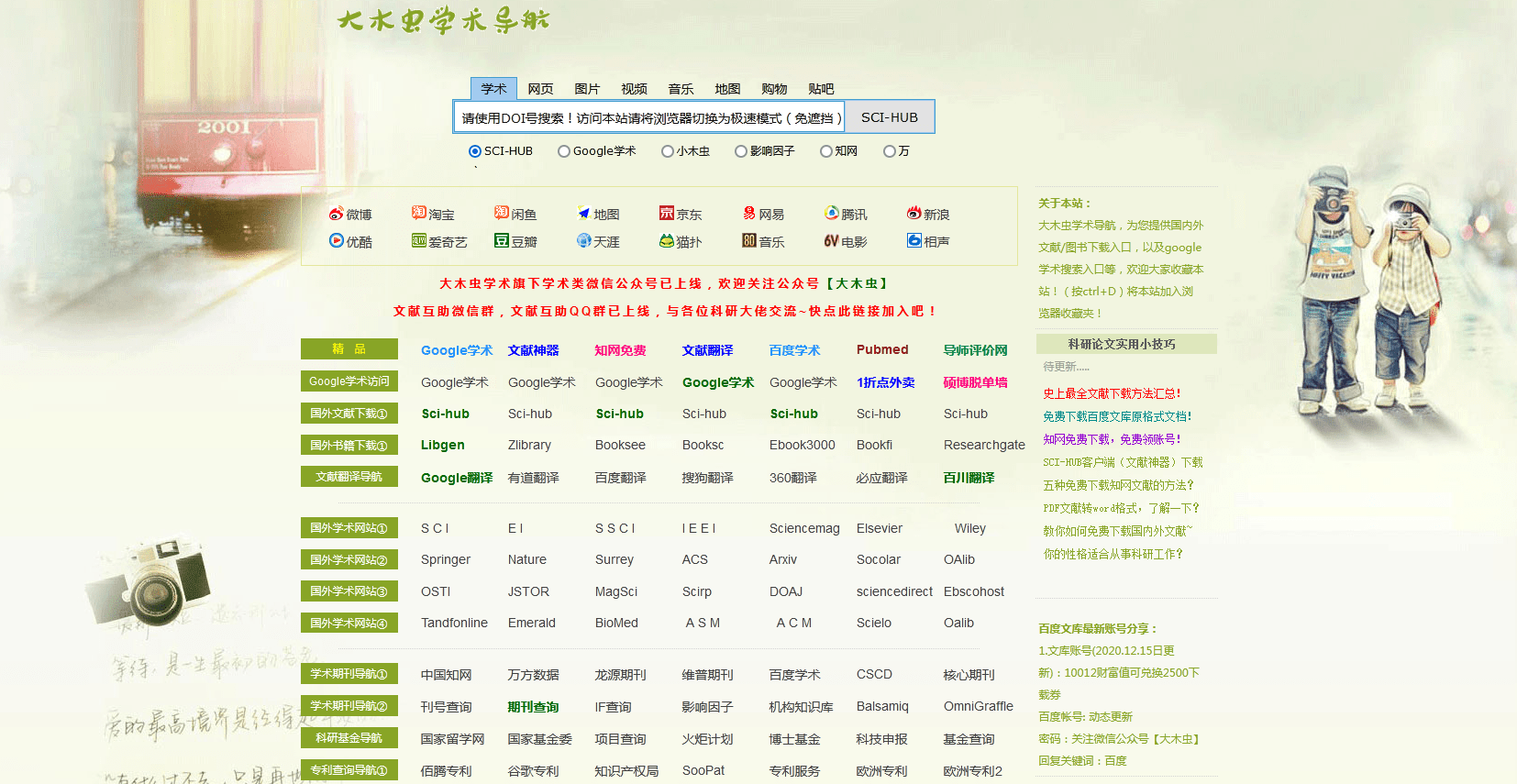
Task: Open the Weibo (微博) icon link
Action: coord(337,214)
